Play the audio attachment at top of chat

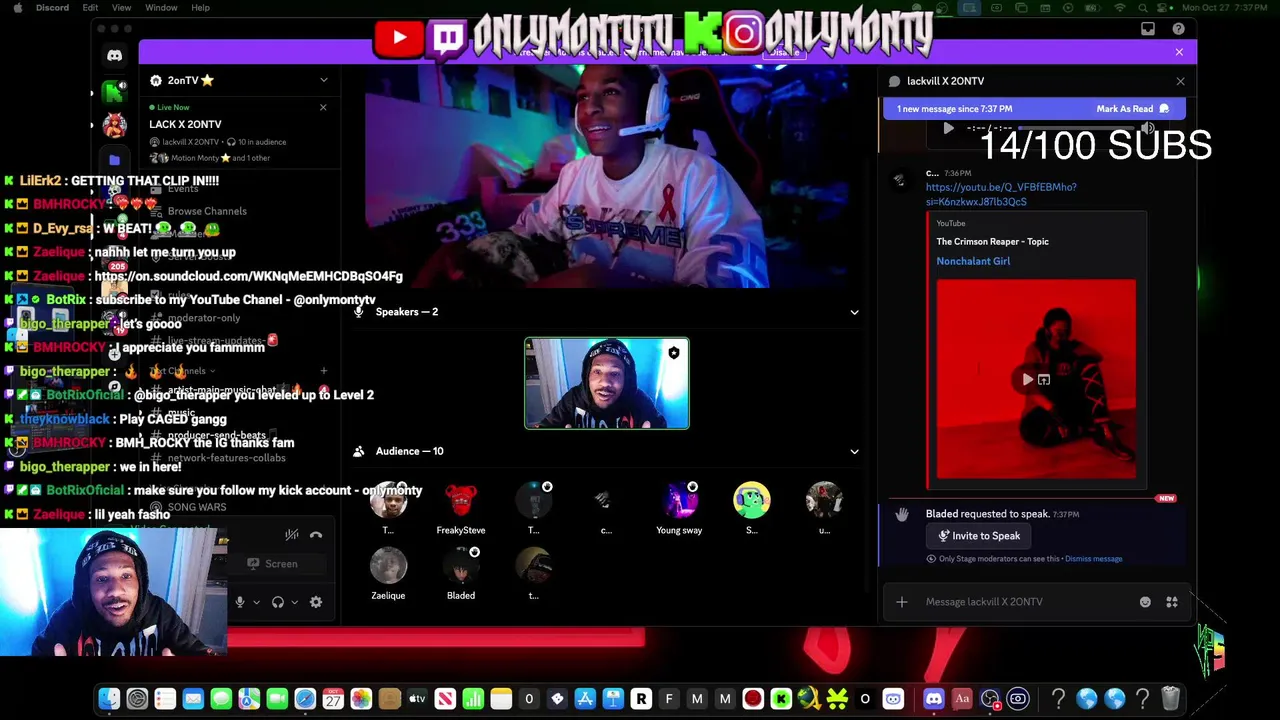(948, 128)
